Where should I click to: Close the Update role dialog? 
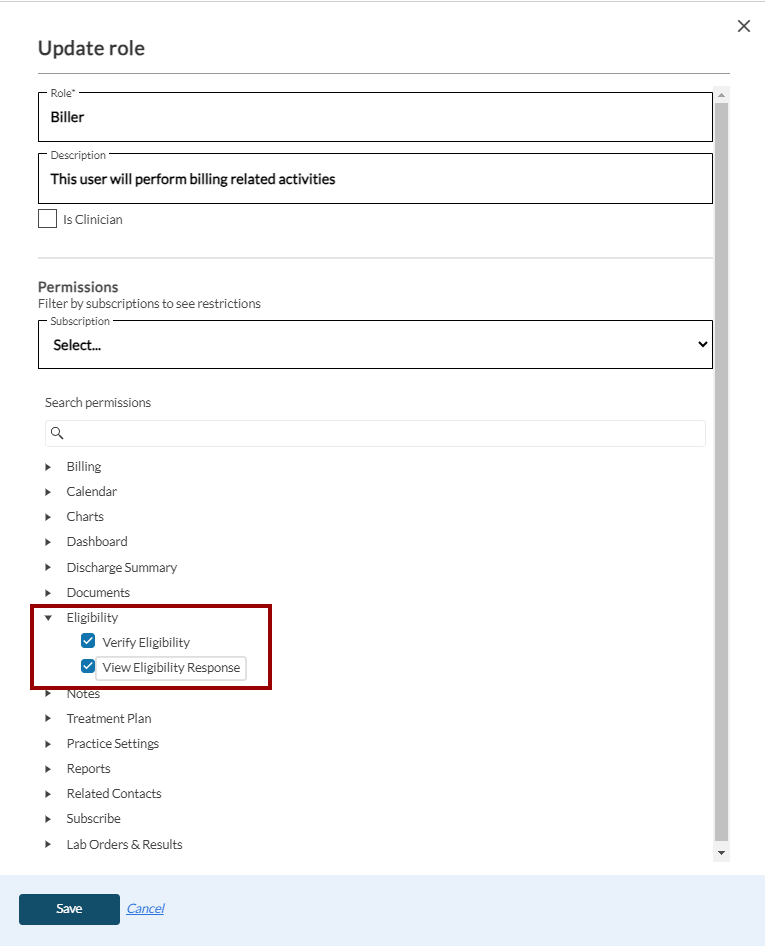pyautogui.click(x=743, y=27)
